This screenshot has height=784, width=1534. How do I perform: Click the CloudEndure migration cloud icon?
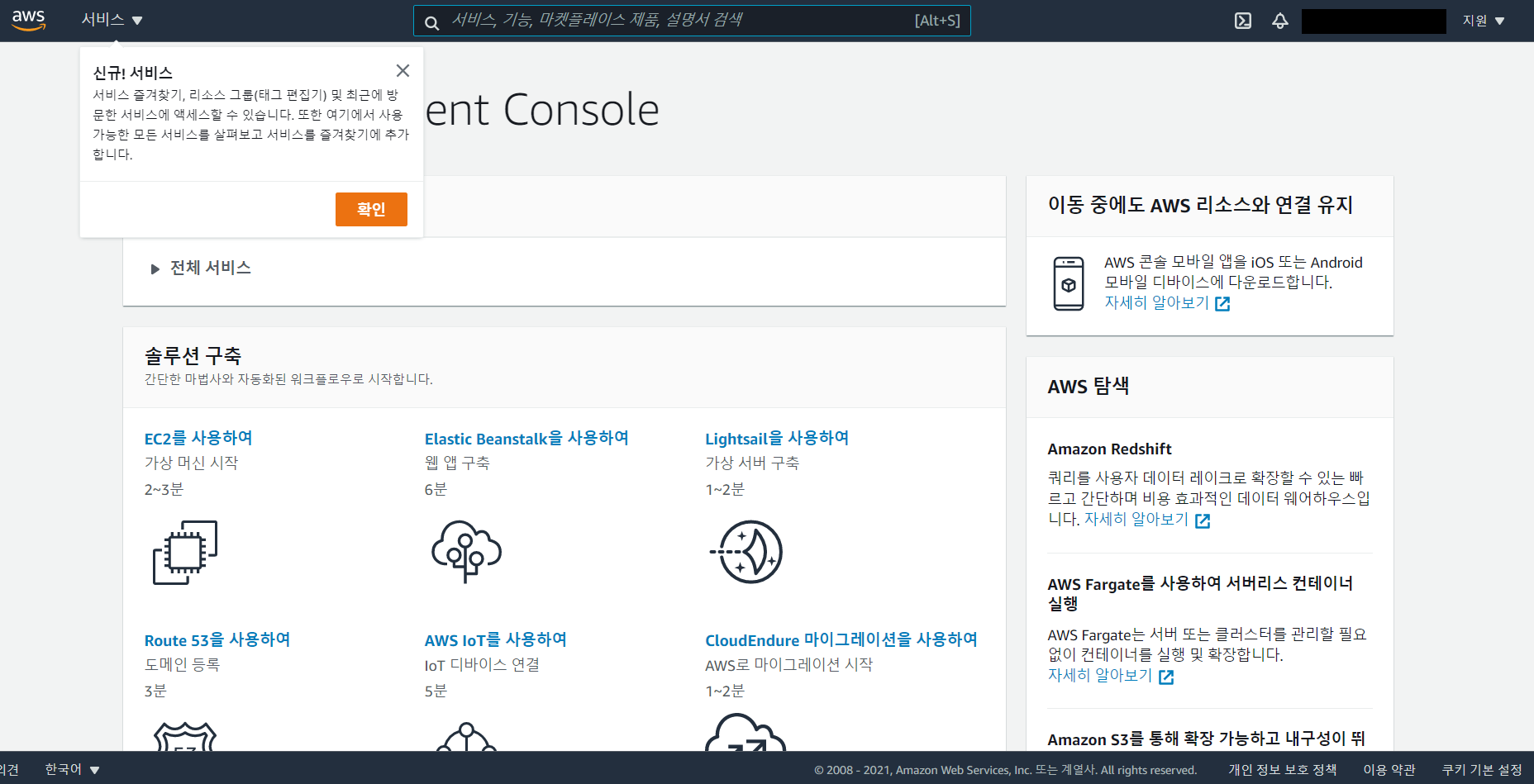746,732
